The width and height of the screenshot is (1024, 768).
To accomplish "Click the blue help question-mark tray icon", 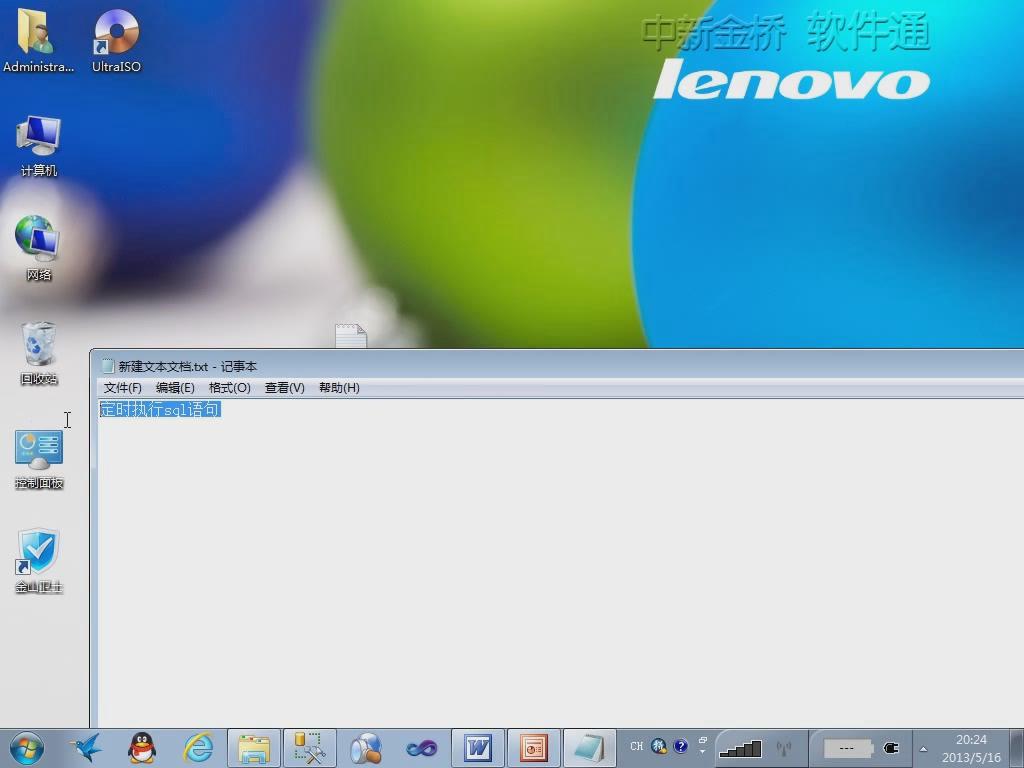I will click(x=680, y=746).
